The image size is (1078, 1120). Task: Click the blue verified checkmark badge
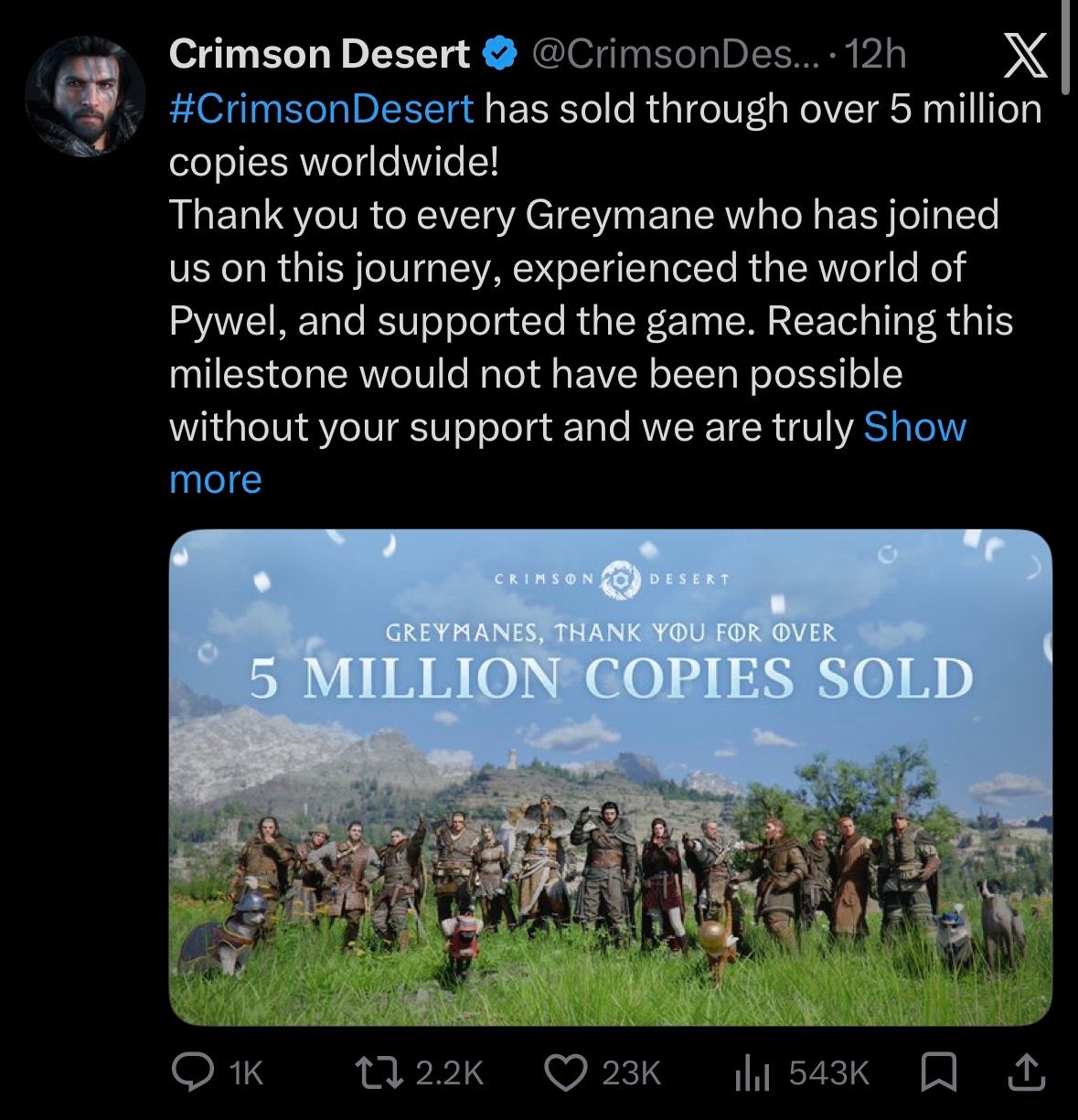[496, 55]
